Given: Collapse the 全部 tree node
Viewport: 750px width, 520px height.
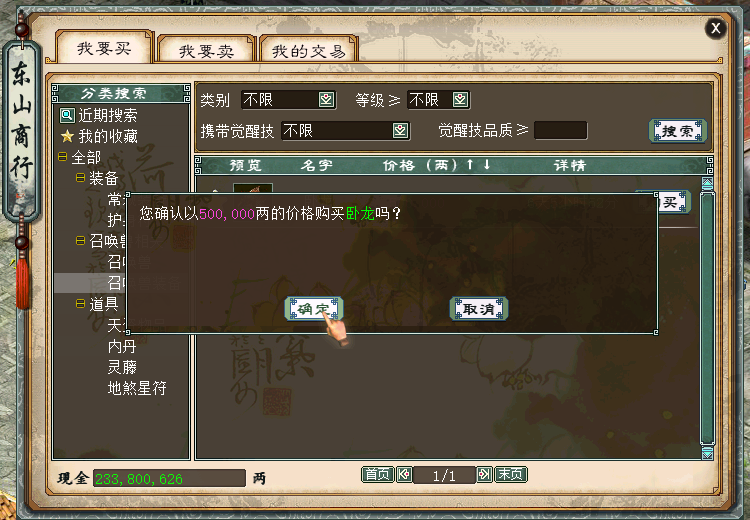Looking at the screenshot, I should pyautogui.click(x=63, y=157).
